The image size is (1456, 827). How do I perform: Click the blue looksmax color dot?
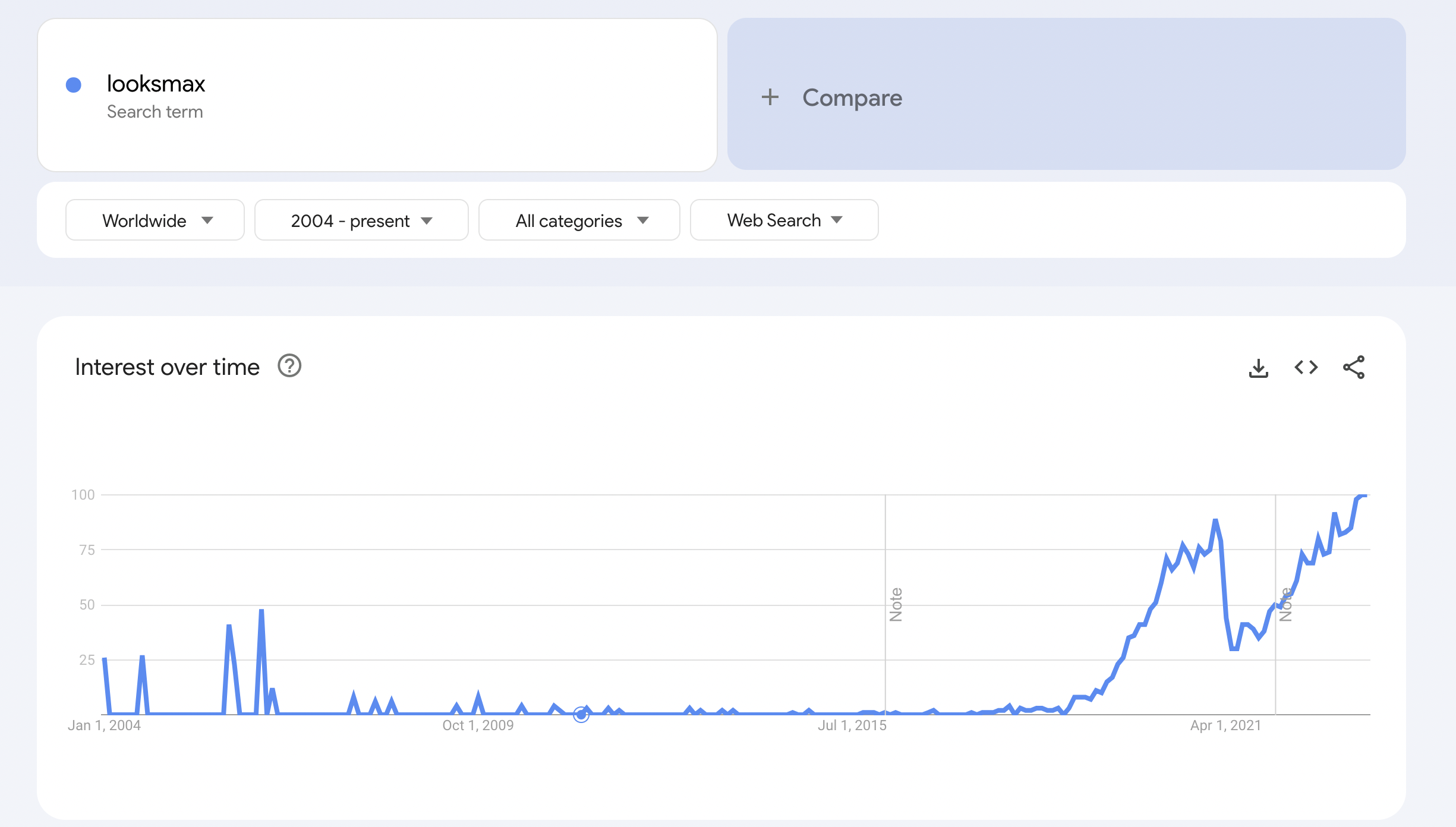(x=74, y=85)
